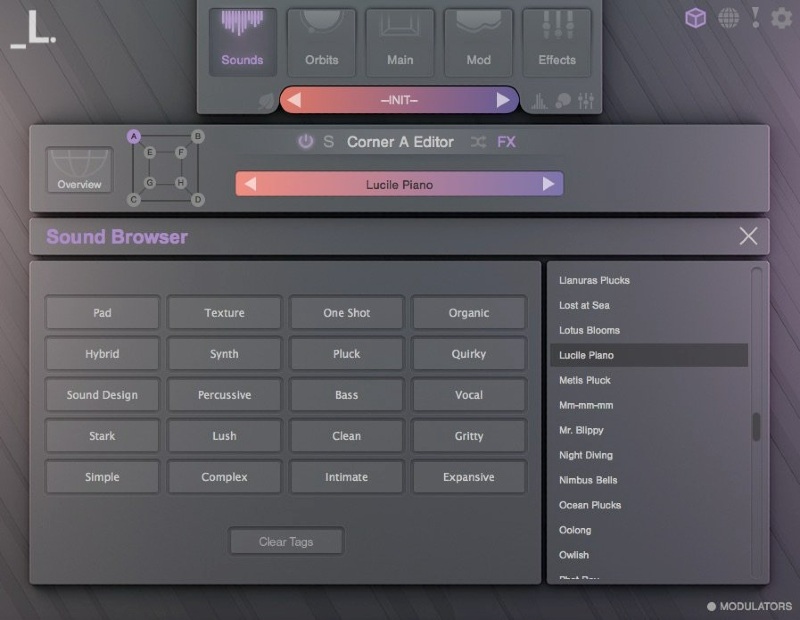The height and width of the screenshot is (620, 800).
Task: Enable the Pluck sound tag
Action: (346, 353)
